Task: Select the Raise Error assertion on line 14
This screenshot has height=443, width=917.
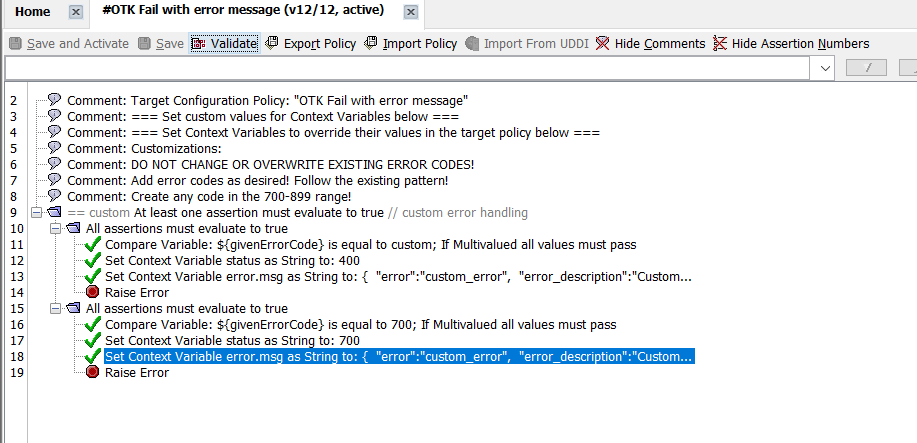Action: point(137,292)
